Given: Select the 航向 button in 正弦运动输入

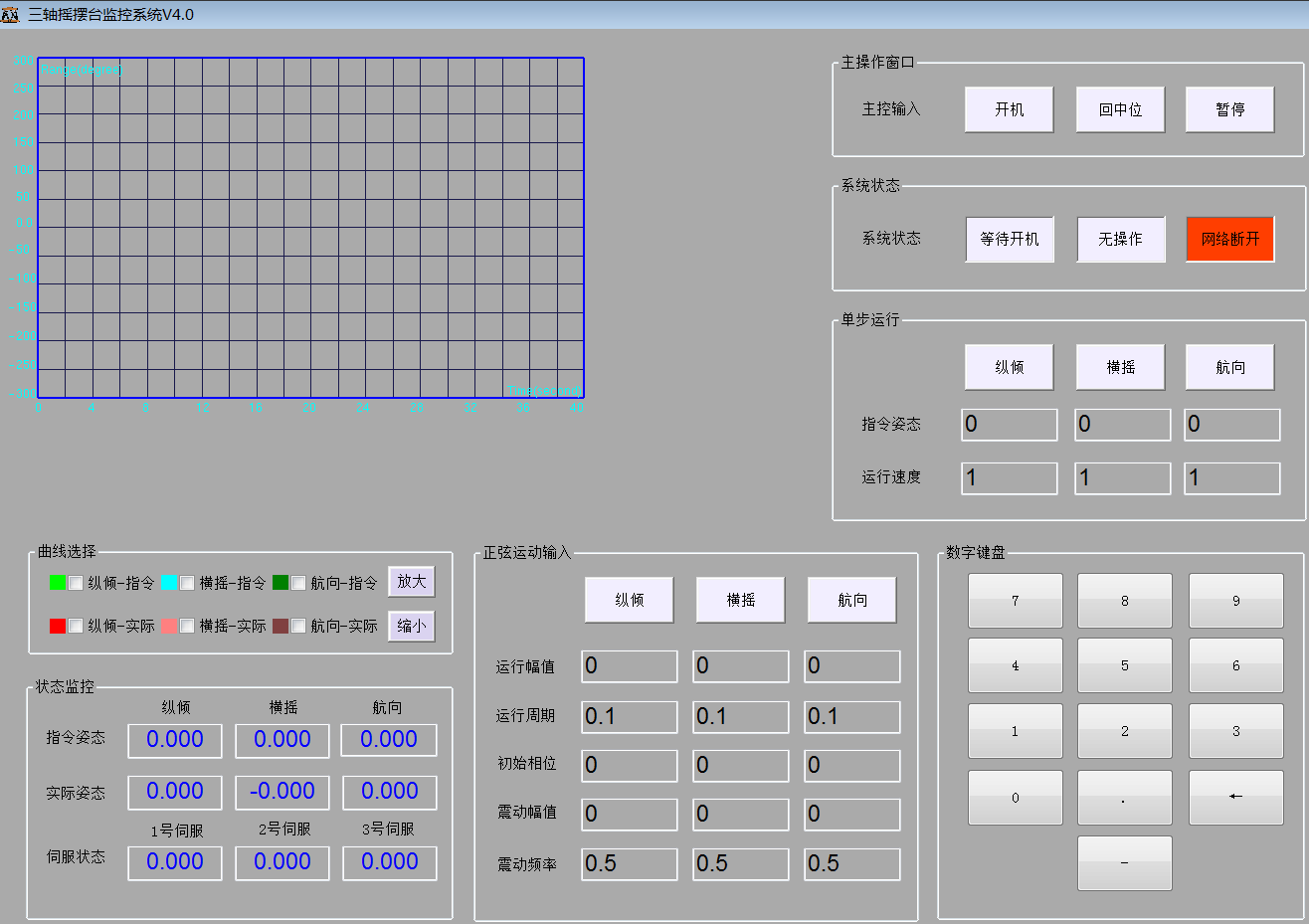Looking at the screenshot, I should (x=851, y=600).
